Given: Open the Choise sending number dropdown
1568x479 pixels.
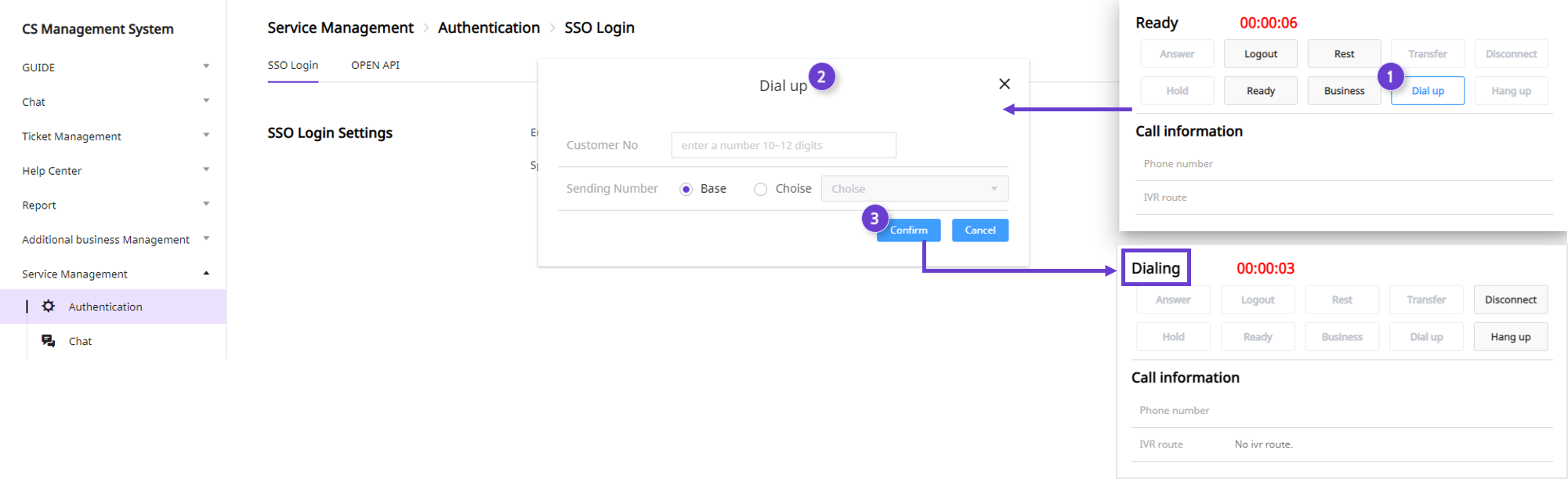Looking at the screenshot, I should [x=914, y=189].
